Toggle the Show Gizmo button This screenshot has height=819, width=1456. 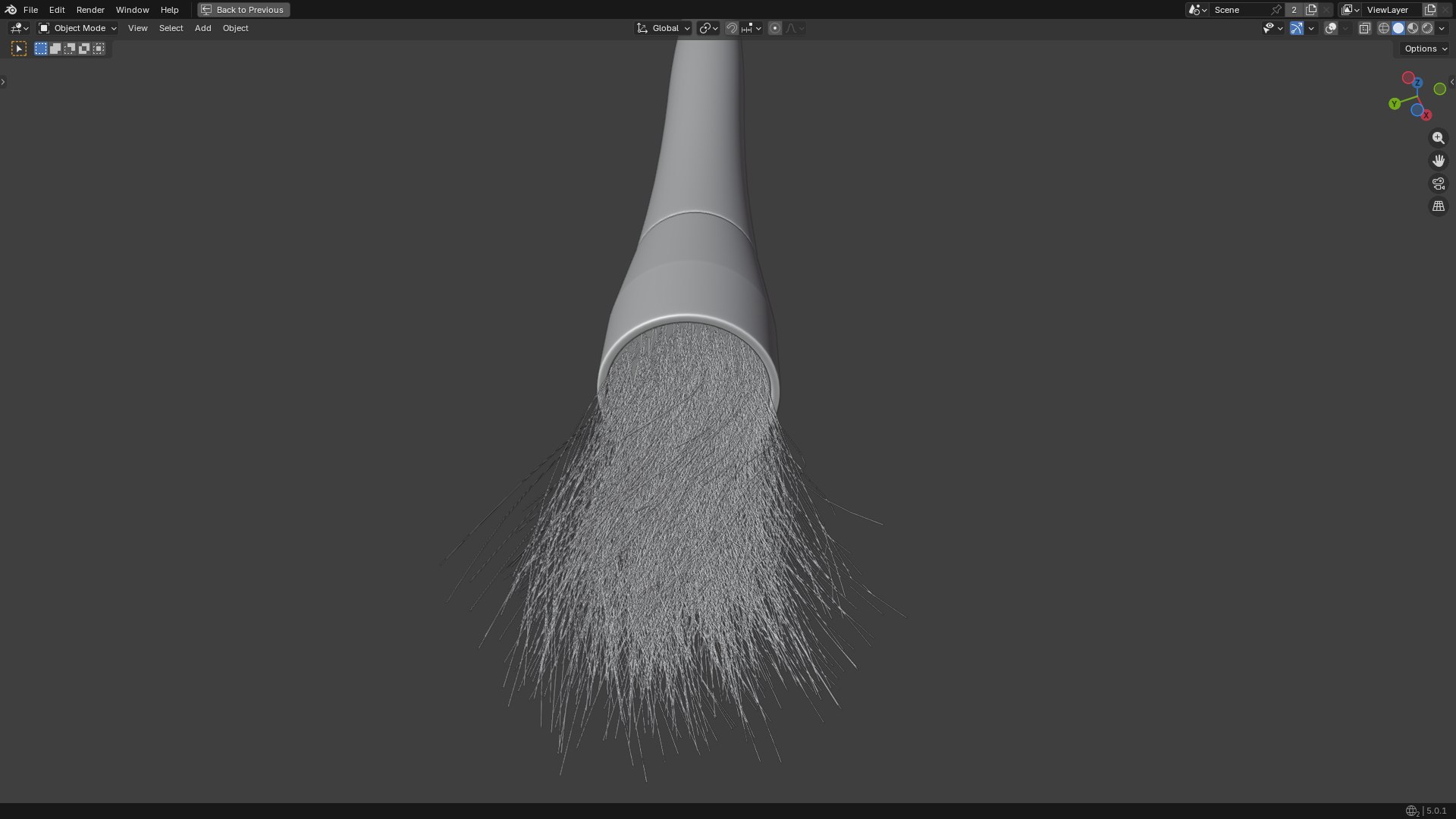(x=1297, y=28)
